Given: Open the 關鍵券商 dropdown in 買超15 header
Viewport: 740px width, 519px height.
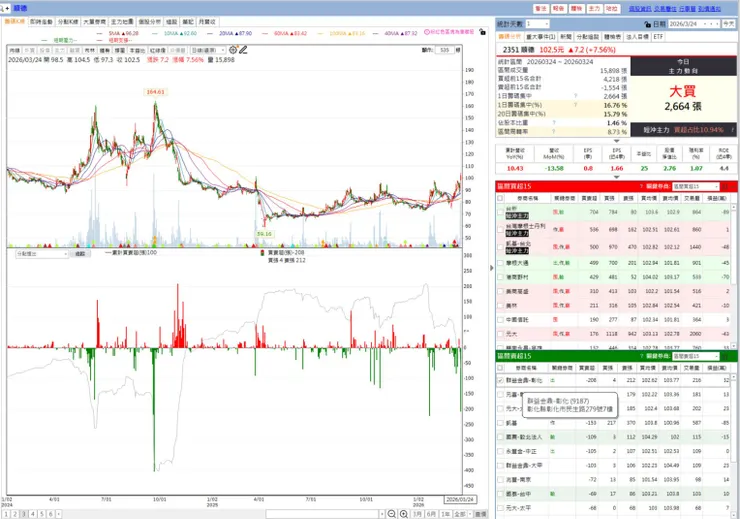Looking at the screenshot, I should [x=716, y=186].
